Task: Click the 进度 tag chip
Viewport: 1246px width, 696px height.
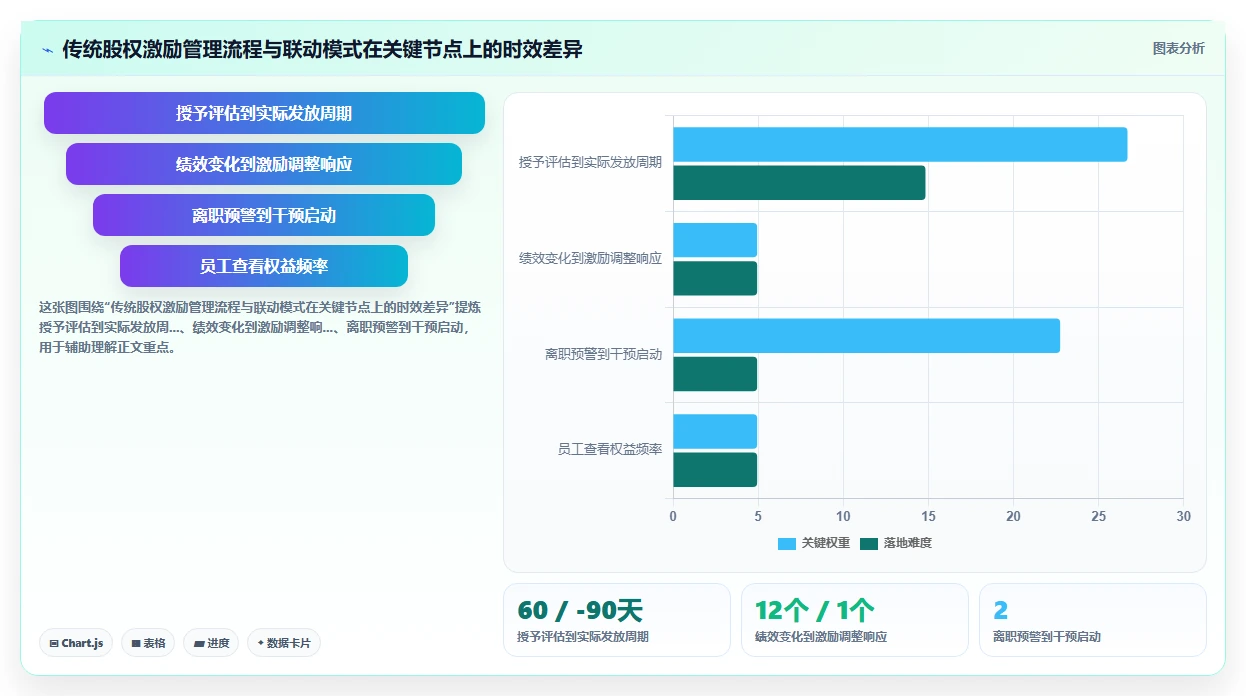Action: tap(211, 643)
